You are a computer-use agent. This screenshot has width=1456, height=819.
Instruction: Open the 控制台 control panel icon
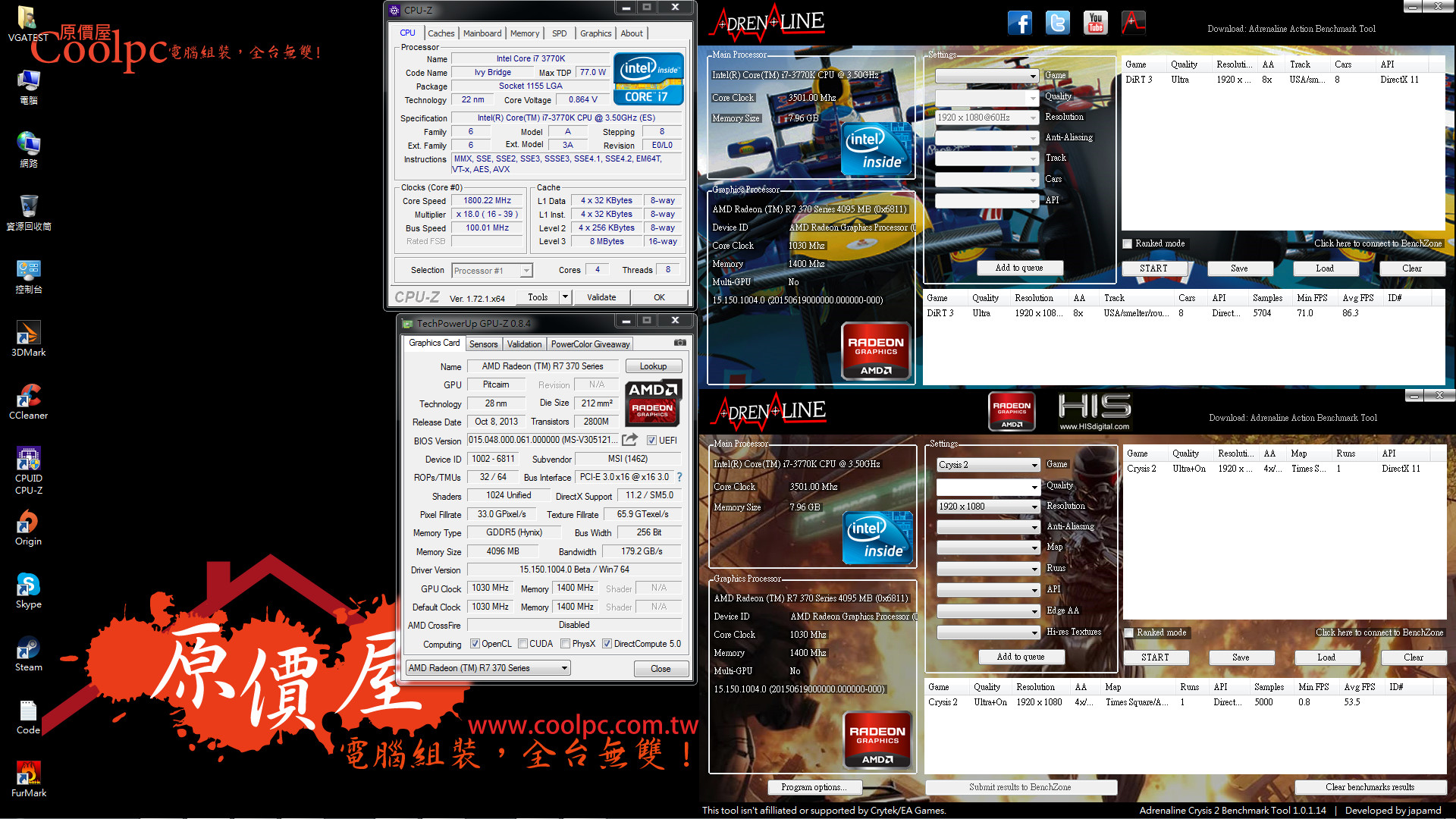28,275
